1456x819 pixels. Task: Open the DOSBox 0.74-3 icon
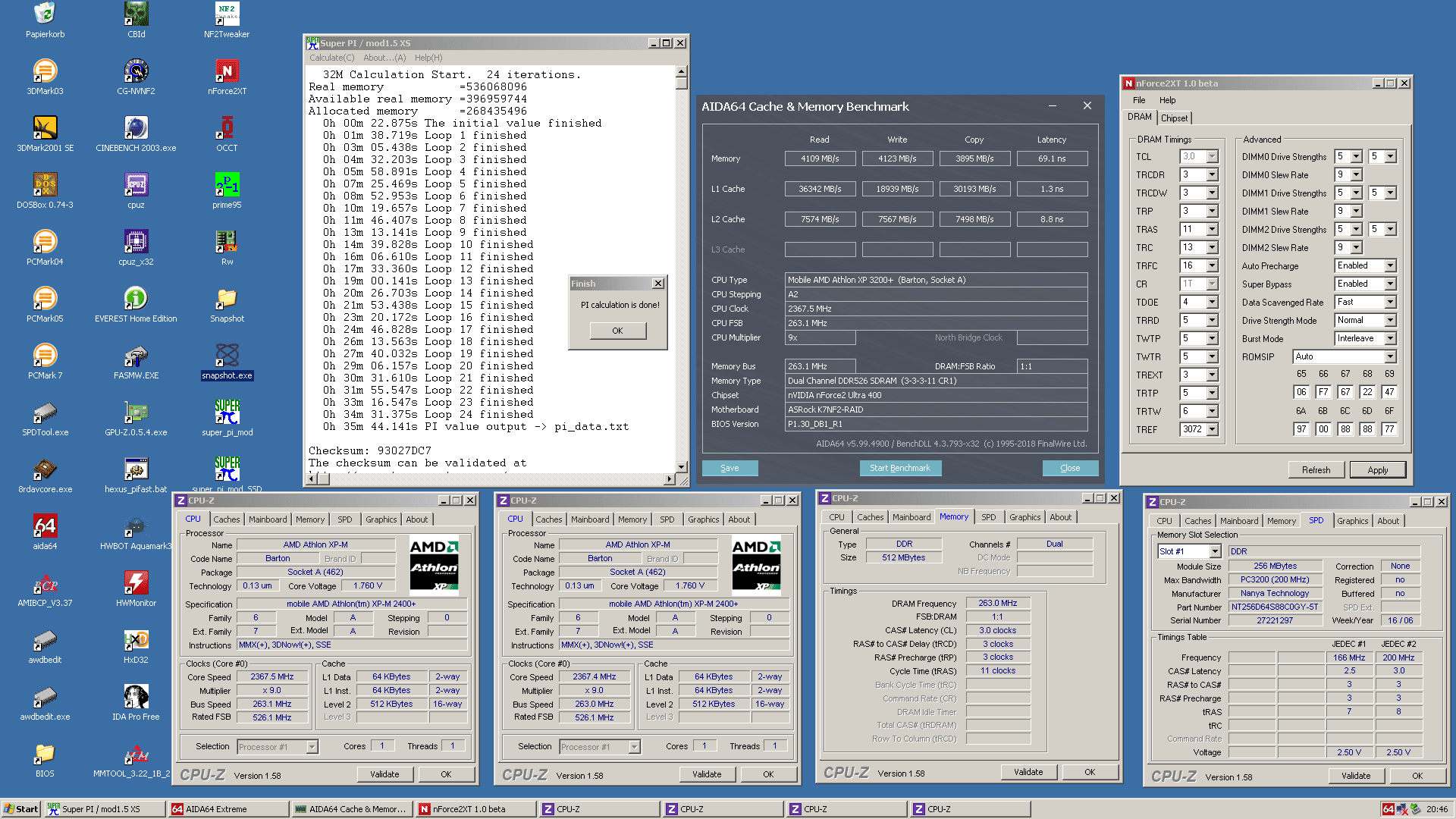point(45,185)
